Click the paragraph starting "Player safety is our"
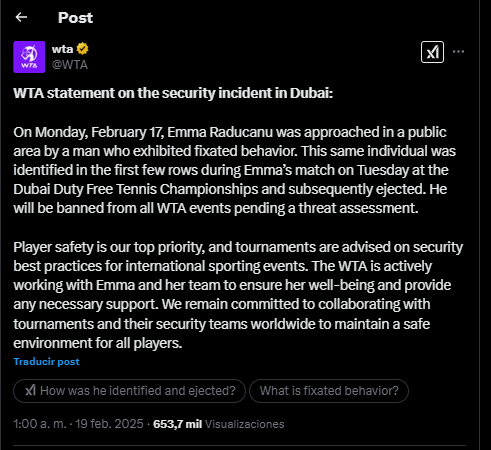This screenshot has width=491, height=450. coord(238,295)
